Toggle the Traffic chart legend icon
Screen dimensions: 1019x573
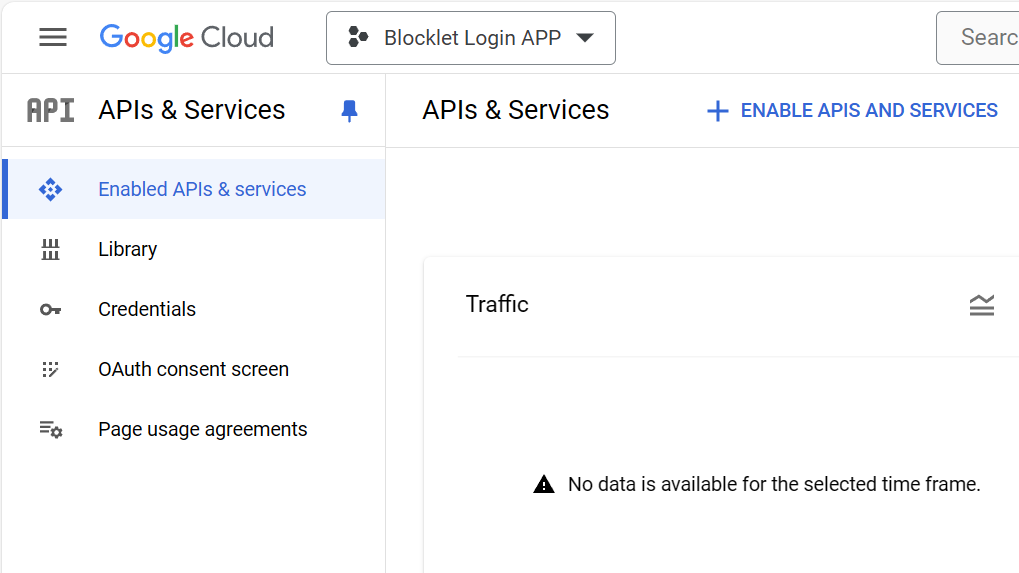pyautogui.click(x=981, y=305)
